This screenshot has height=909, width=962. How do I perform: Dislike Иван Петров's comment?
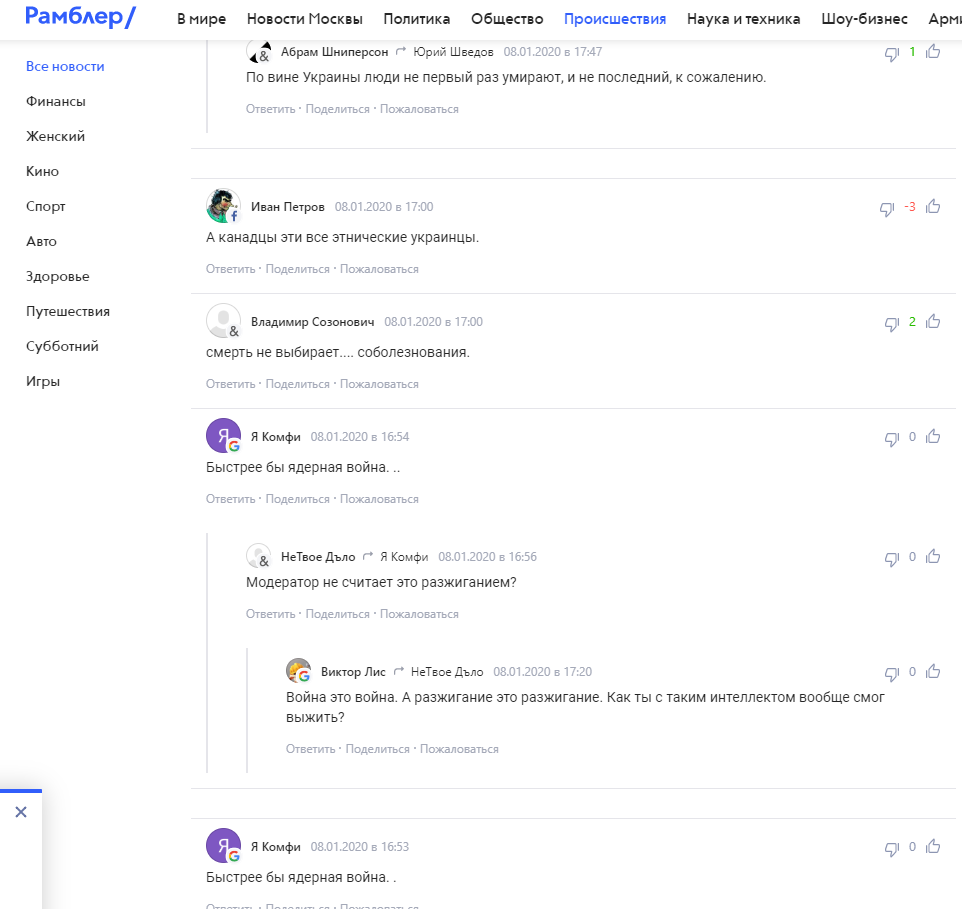pyautogui.click(x=887, y=209)
